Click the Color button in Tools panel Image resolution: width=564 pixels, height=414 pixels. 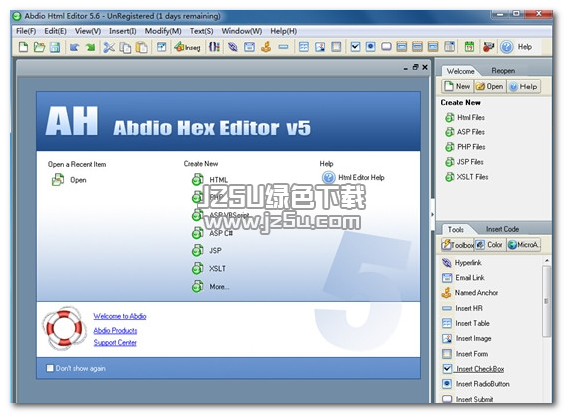pos(490,245)
